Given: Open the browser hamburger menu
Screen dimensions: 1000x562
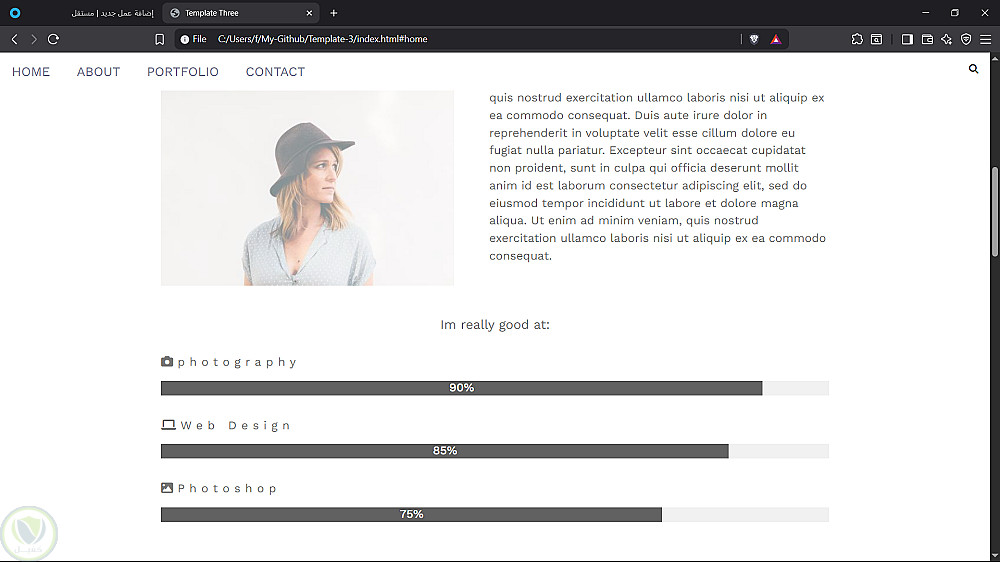Looking at the screenshot, I should point(985,39).
